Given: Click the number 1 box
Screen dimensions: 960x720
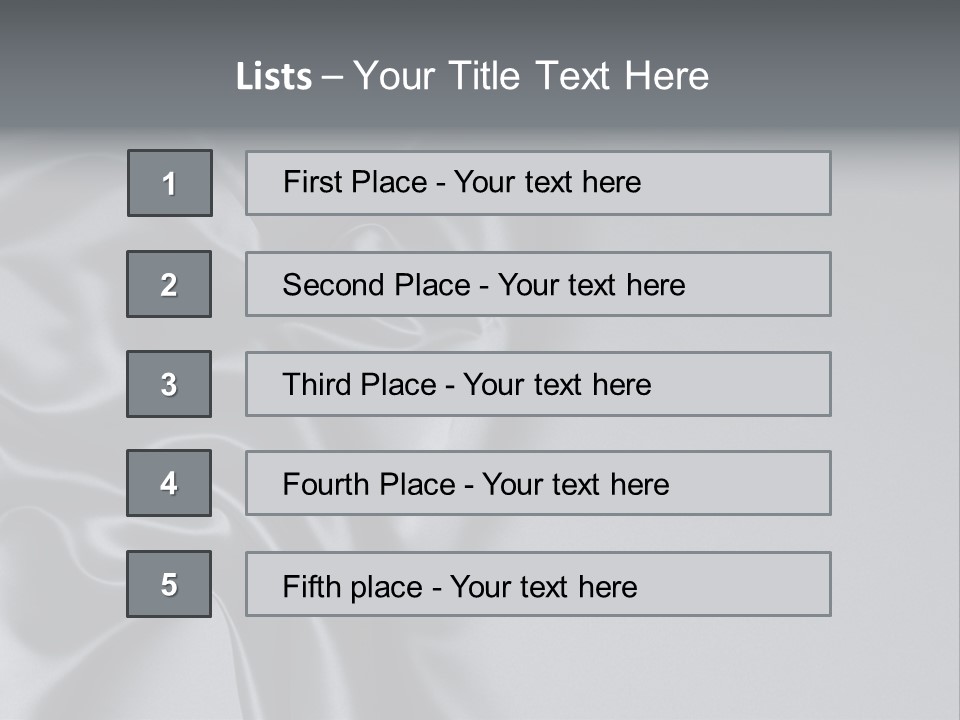Looking at the screenshot, I should [x=170, y=183].
